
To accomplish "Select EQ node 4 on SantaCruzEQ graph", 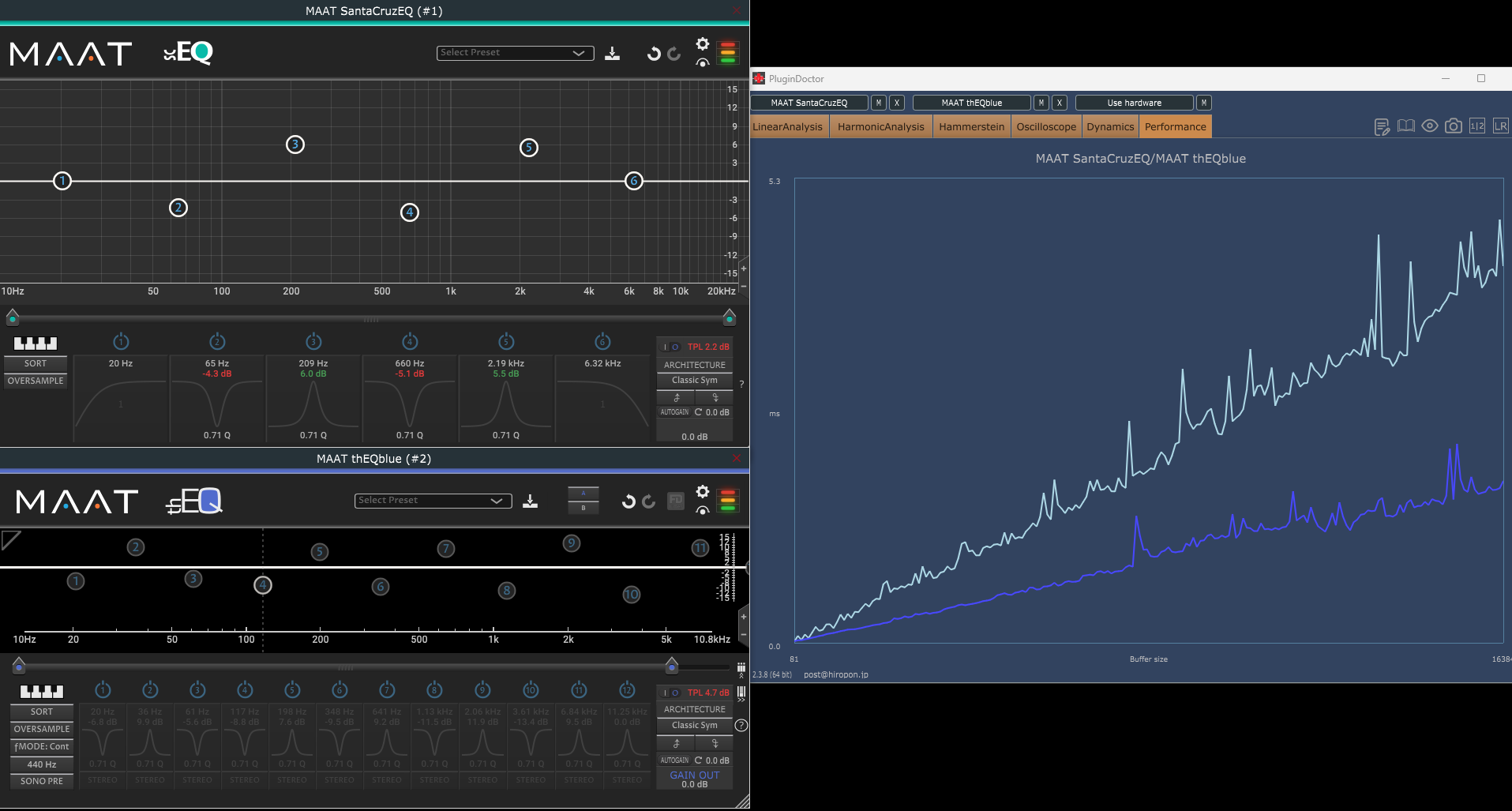I will click(x=410, y=212).
